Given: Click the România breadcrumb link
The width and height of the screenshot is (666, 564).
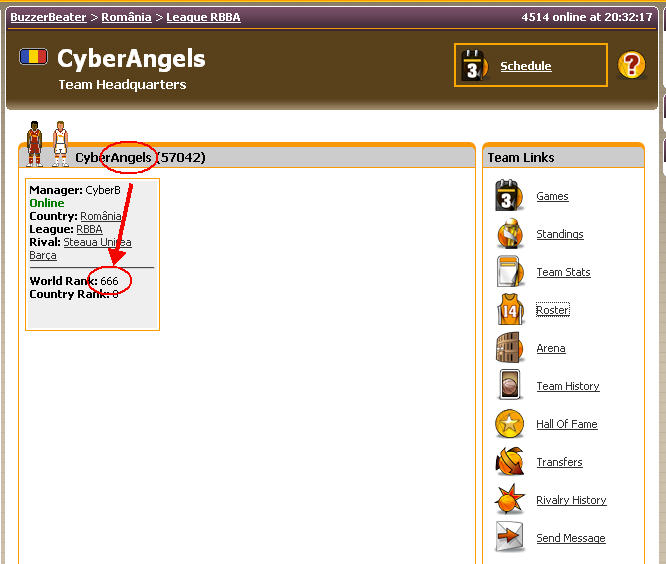Looking at the screenshot, I should pos(126,17).
